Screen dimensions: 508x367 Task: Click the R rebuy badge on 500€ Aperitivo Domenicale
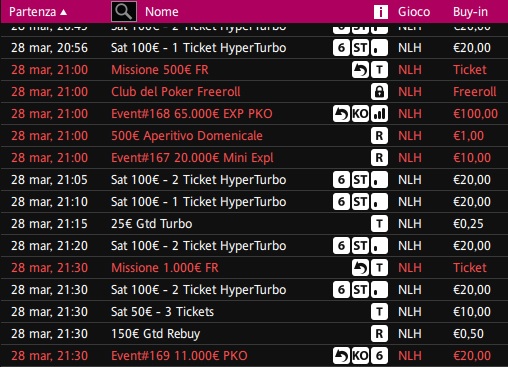pyautogui.click(x=379, y=136)
